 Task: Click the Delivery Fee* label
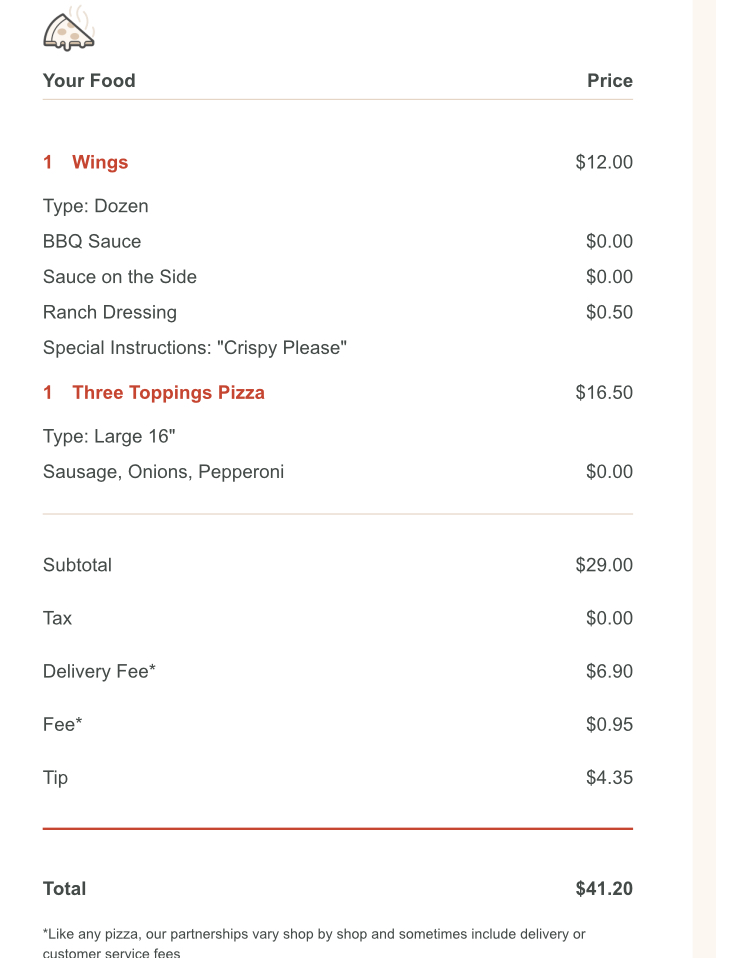tap(99, 671)
